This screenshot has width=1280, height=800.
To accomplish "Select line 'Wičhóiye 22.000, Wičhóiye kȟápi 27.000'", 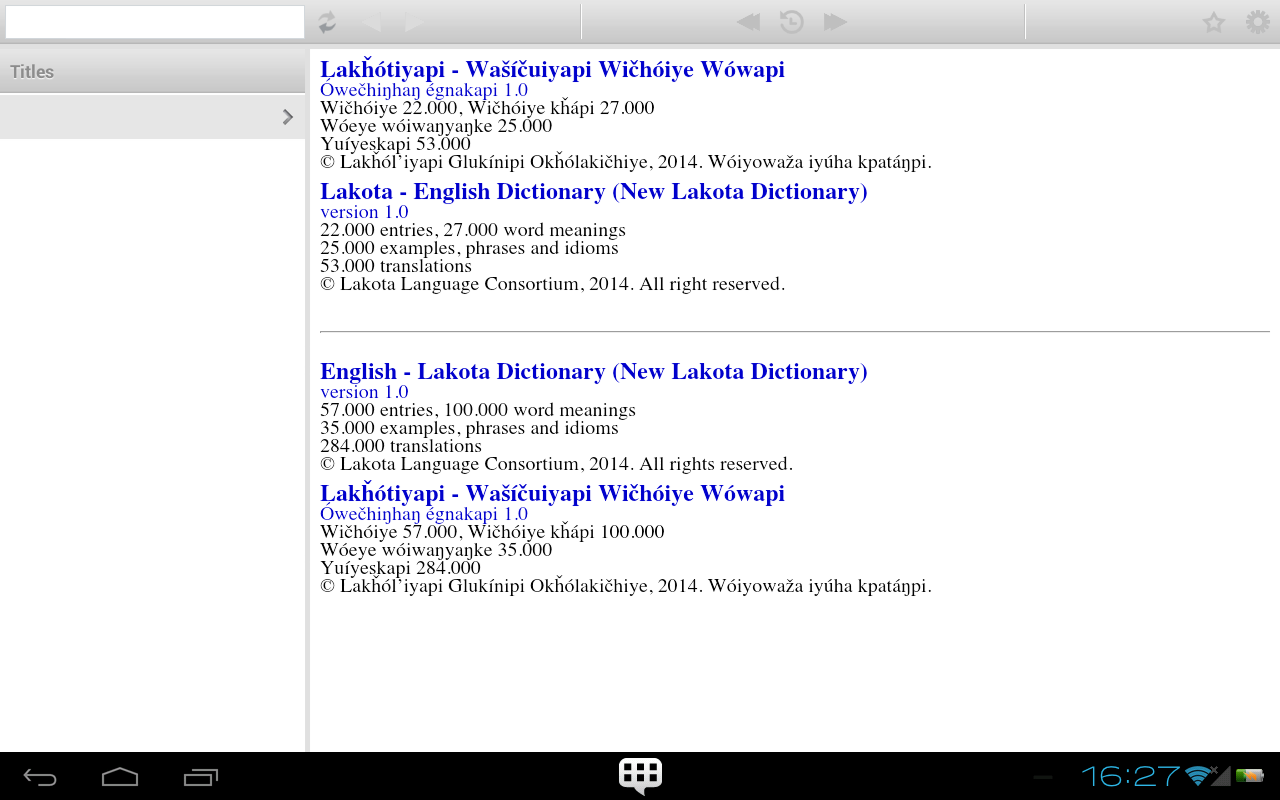I will pos(487,108).
